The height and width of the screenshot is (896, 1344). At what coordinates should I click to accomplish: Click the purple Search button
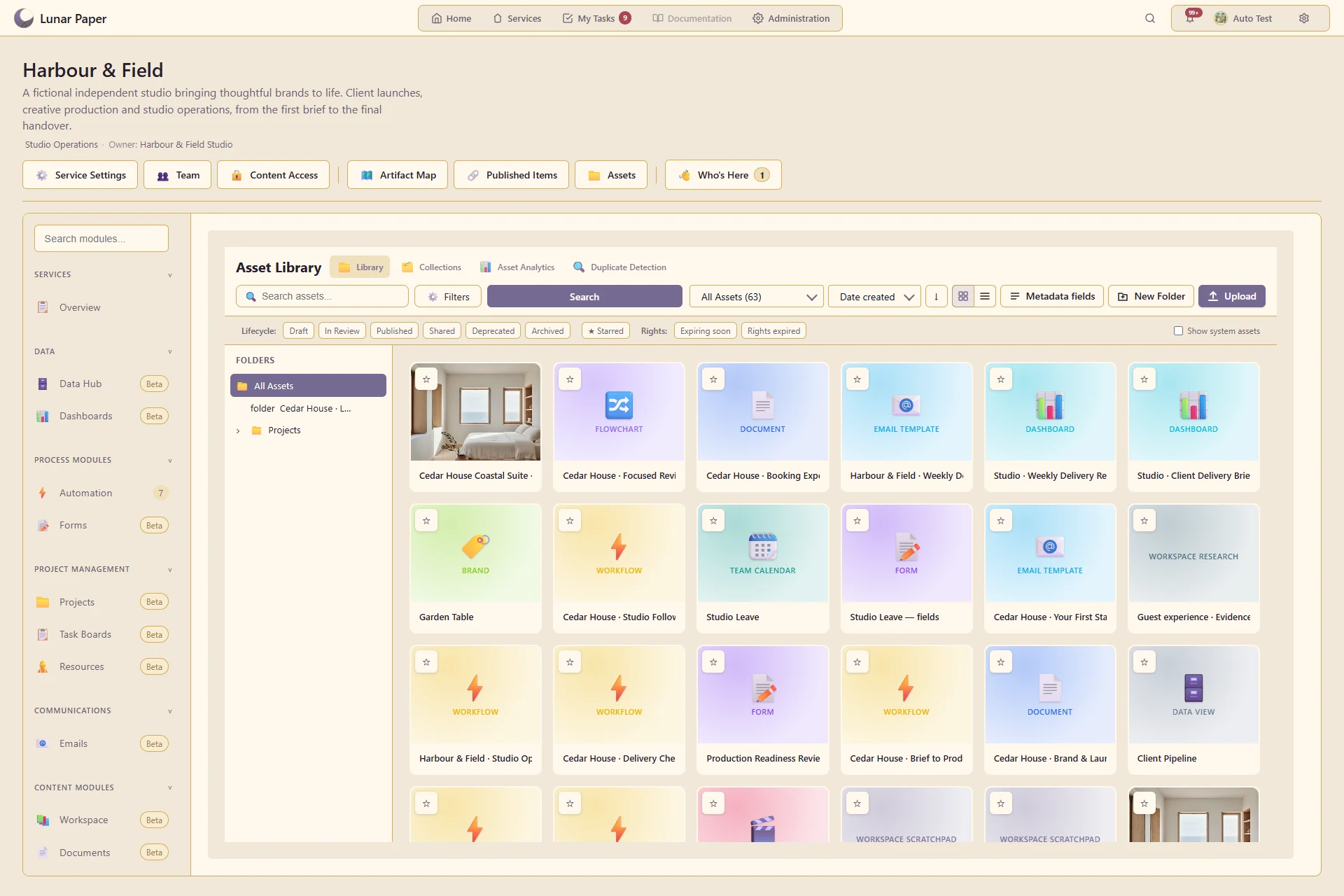point(584,296)
